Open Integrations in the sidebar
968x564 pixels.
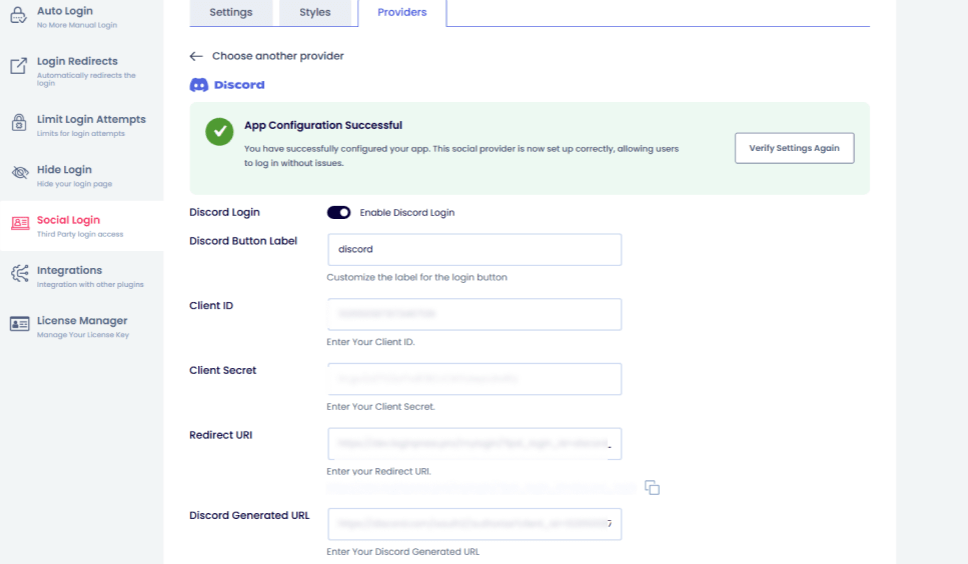(x=81, y=276)
